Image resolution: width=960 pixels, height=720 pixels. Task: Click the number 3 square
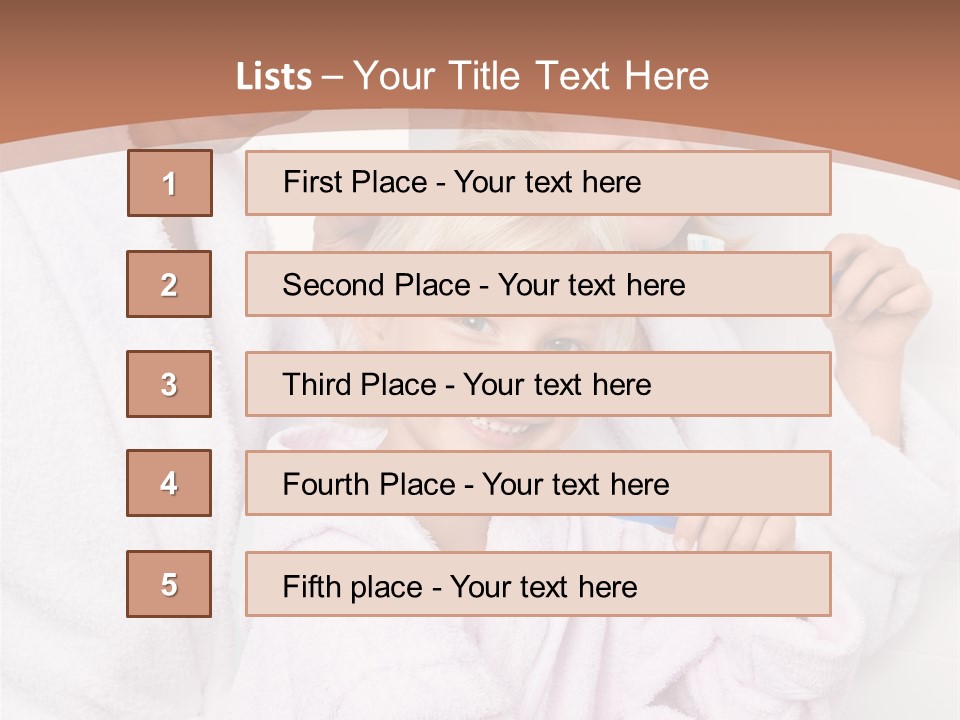169,384
